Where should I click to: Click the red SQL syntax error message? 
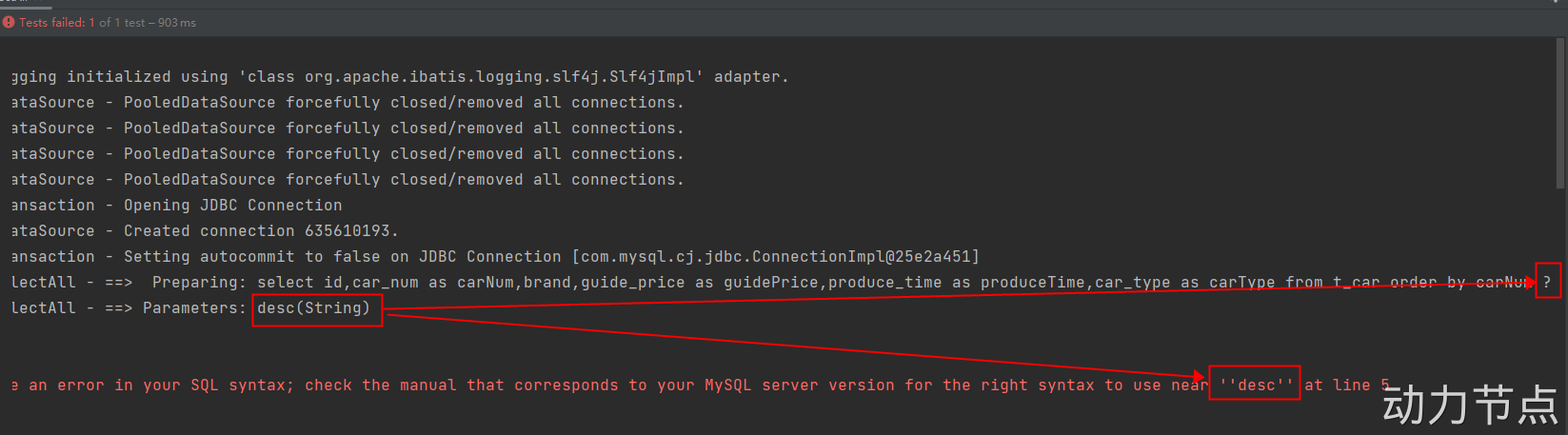pyautogui.click(x=700, y=386)
